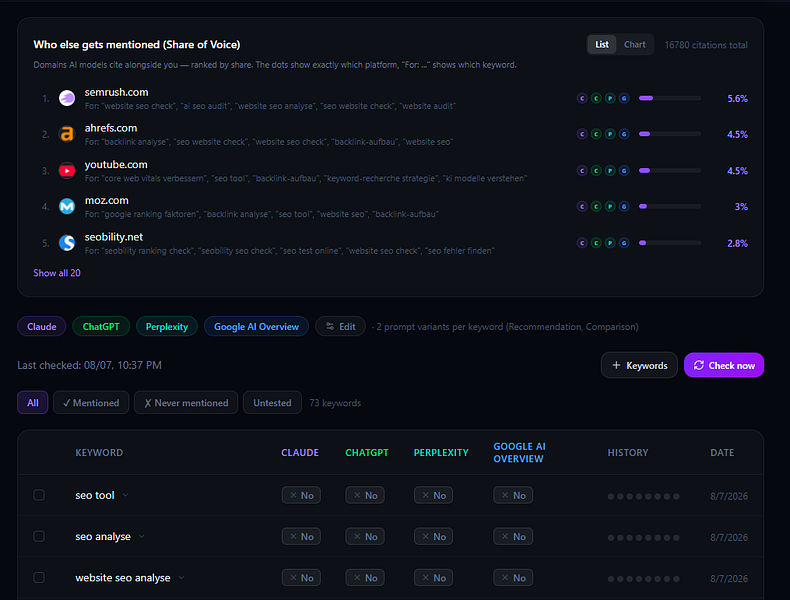Screen dimensions: 790x600
Task: Expand the seo analyse keyword chevron
Action: pyautogui.click(x=142, y=537)
